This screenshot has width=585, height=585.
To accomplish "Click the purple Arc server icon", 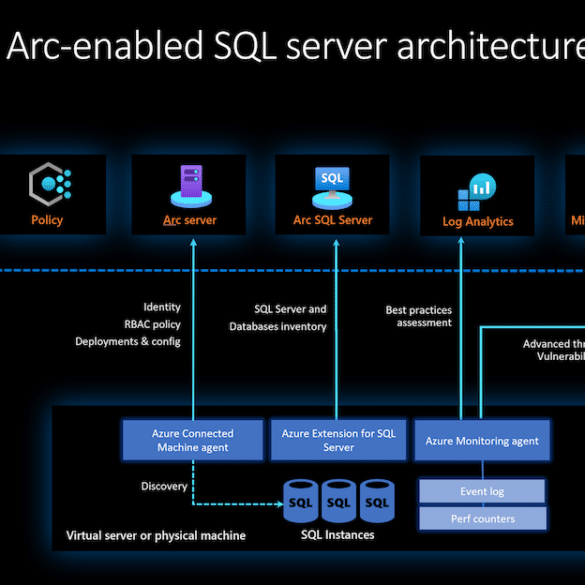I will [191, 186].
